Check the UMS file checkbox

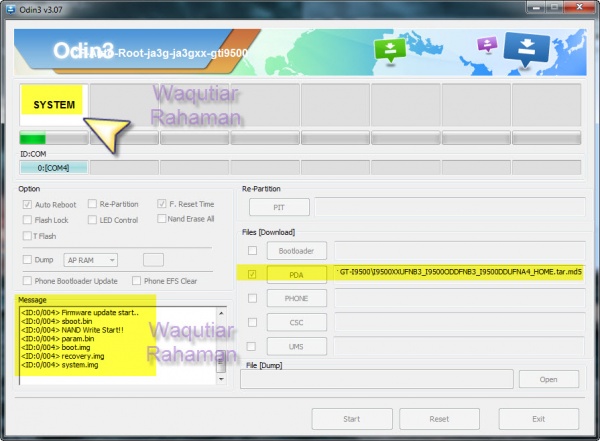click(251, 346)
